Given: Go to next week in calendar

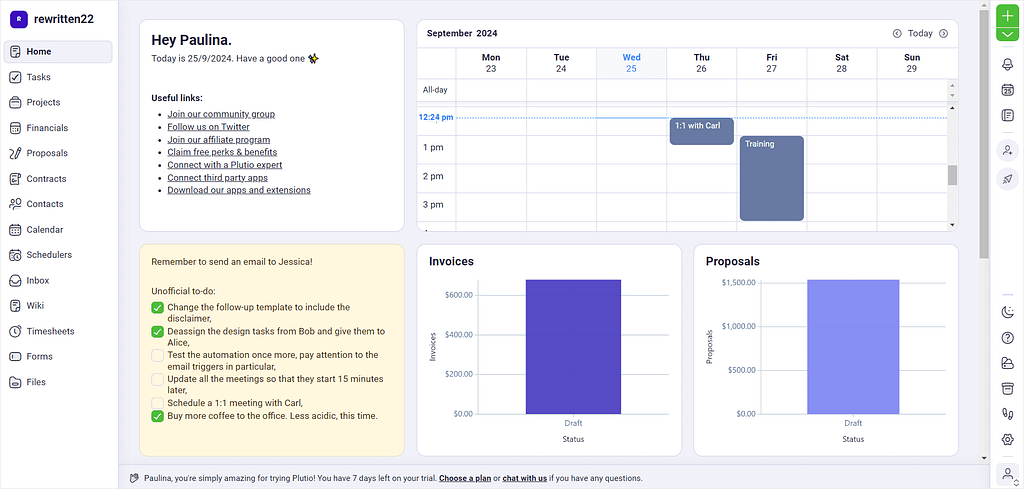Looking at the screenshot, I should click(944, 33).
